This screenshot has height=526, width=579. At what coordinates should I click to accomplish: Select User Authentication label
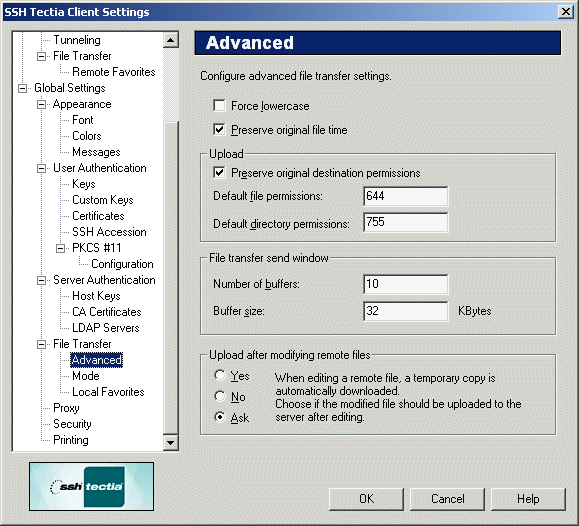point(100,168)
